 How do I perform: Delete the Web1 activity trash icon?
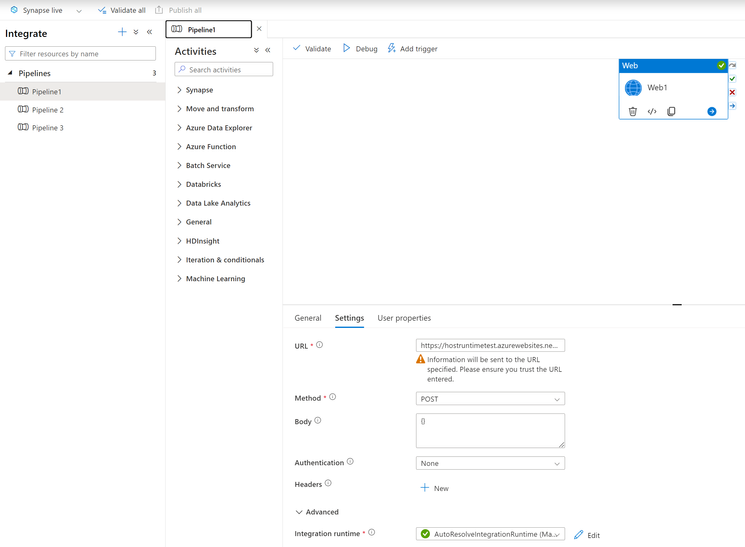click(x=632, y=111)
